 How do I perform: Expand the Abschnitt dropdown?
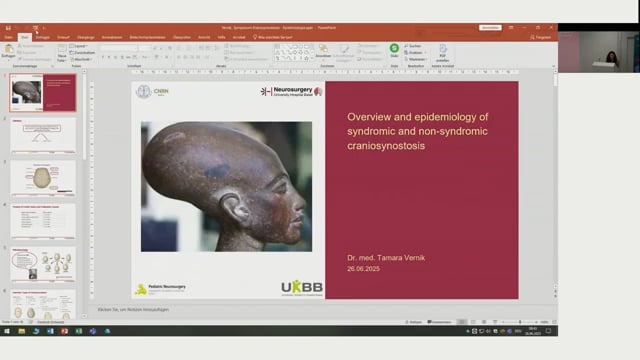[81, 59]
